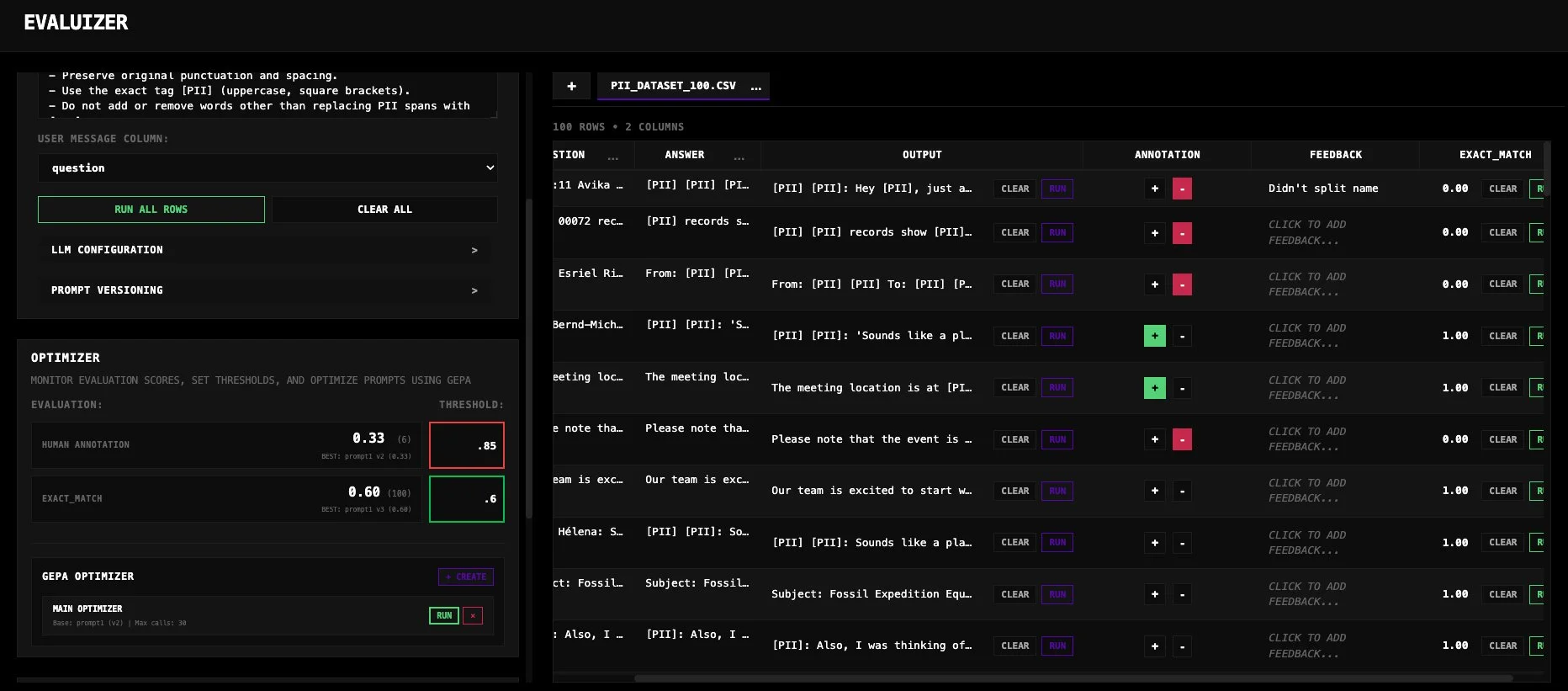
Task: Toggle off negative annotation on 'Please note' row
Action: (x=1182, y=439)
